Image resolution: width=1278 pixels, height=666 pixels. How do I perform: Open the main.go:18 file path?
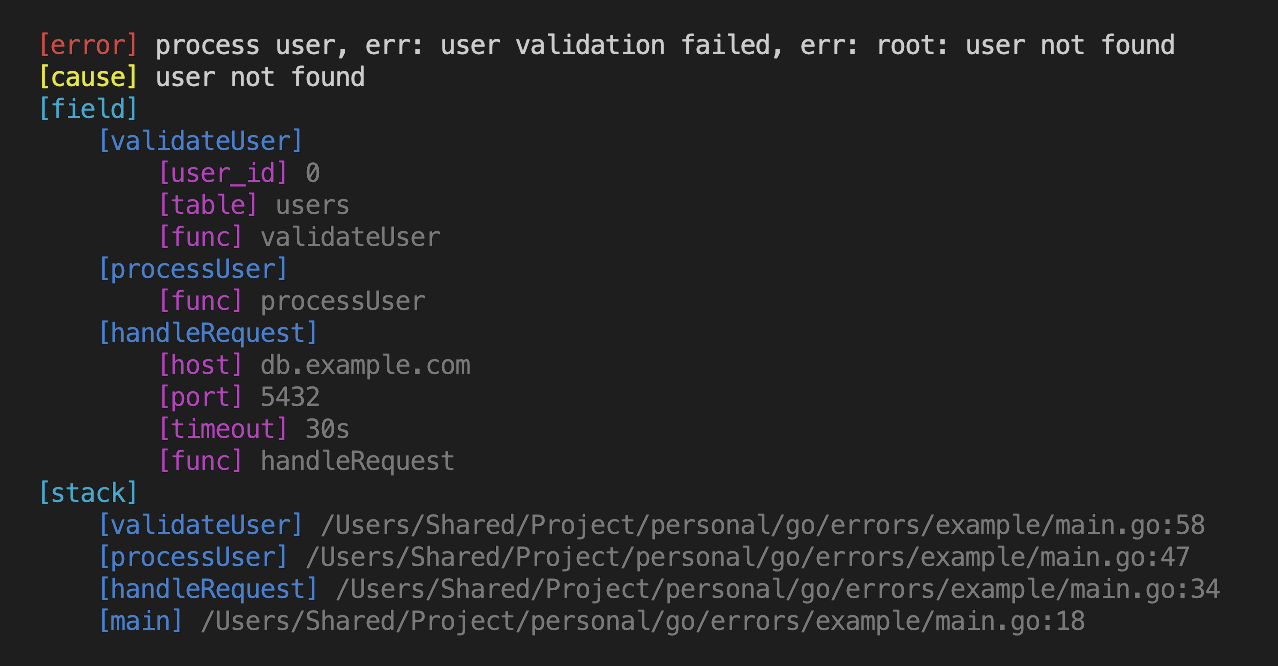pos(643,621)
